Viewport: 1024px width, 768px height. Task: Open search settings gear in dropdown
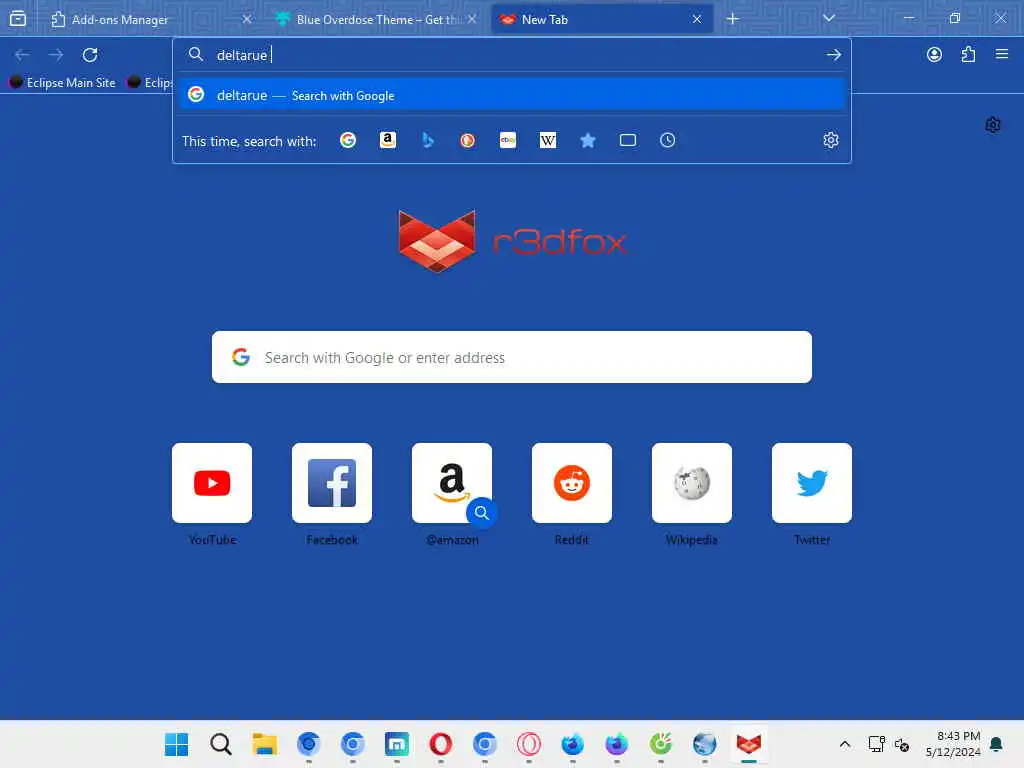[x=831, y=140]
